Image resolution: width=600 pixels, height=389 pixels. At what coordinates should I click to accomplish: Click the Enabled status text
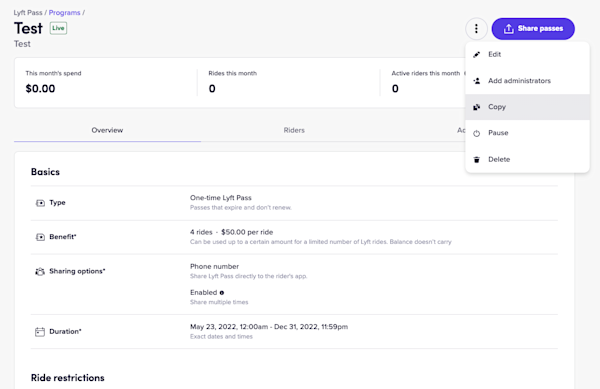204,293
